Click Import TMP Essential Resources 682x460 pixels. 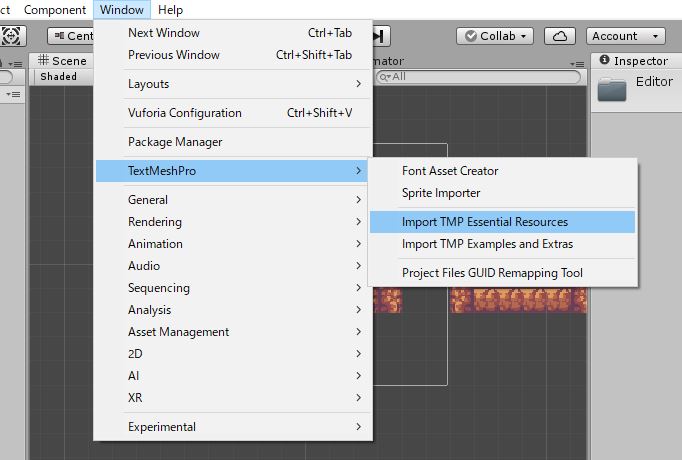(502, 222)
